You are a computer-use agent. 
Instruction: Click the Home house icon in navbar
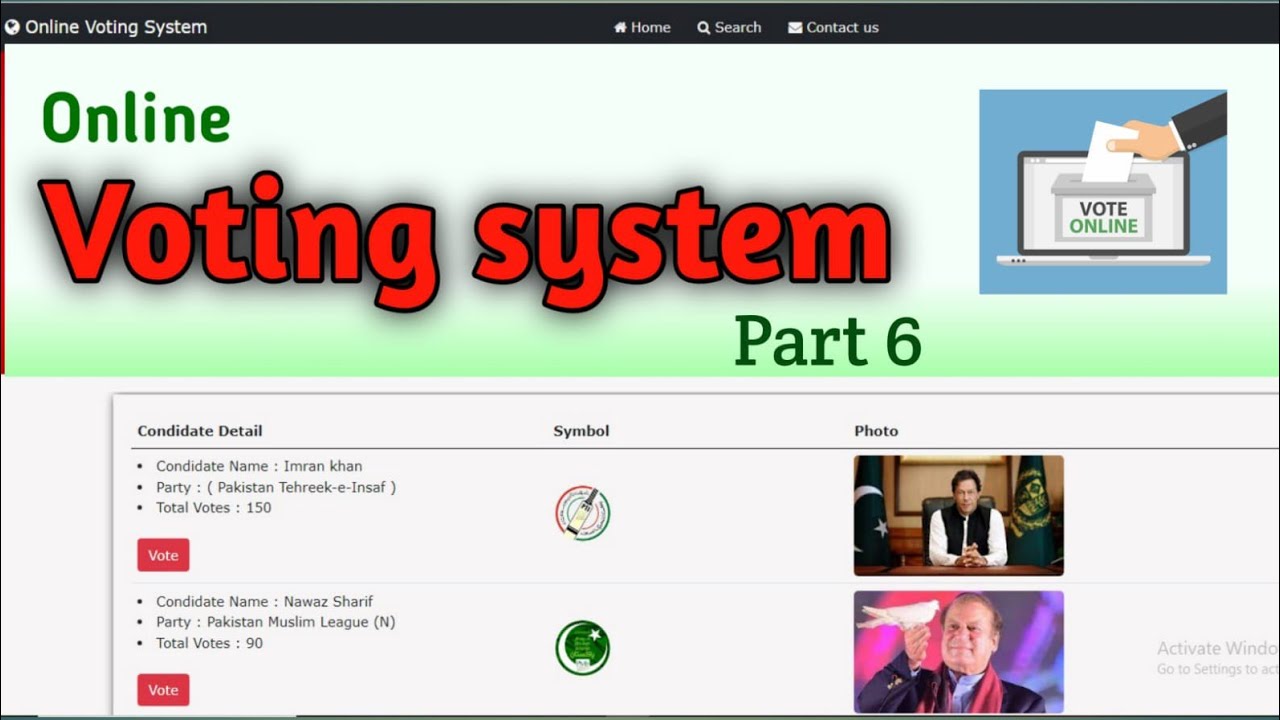tap(620, 27)
